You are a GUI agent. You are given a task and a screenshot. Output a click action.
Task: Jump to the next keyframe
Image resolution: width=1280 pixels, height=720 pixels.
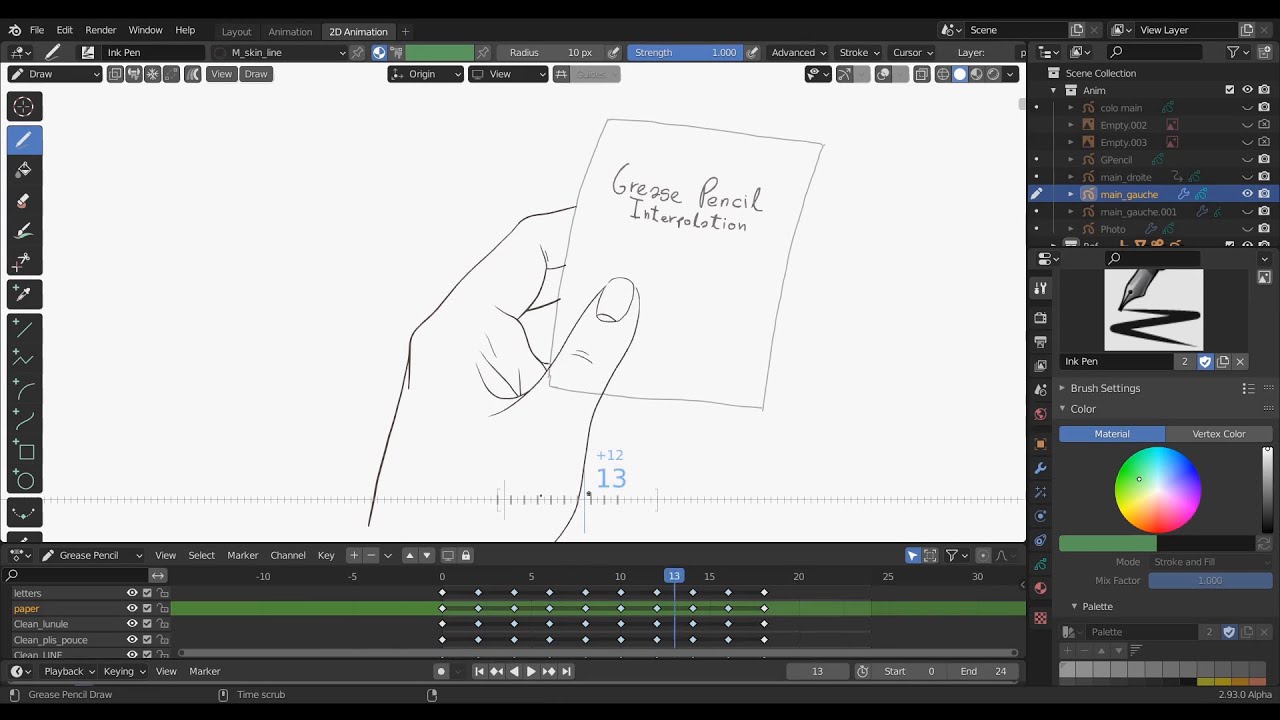click(548, 672)
